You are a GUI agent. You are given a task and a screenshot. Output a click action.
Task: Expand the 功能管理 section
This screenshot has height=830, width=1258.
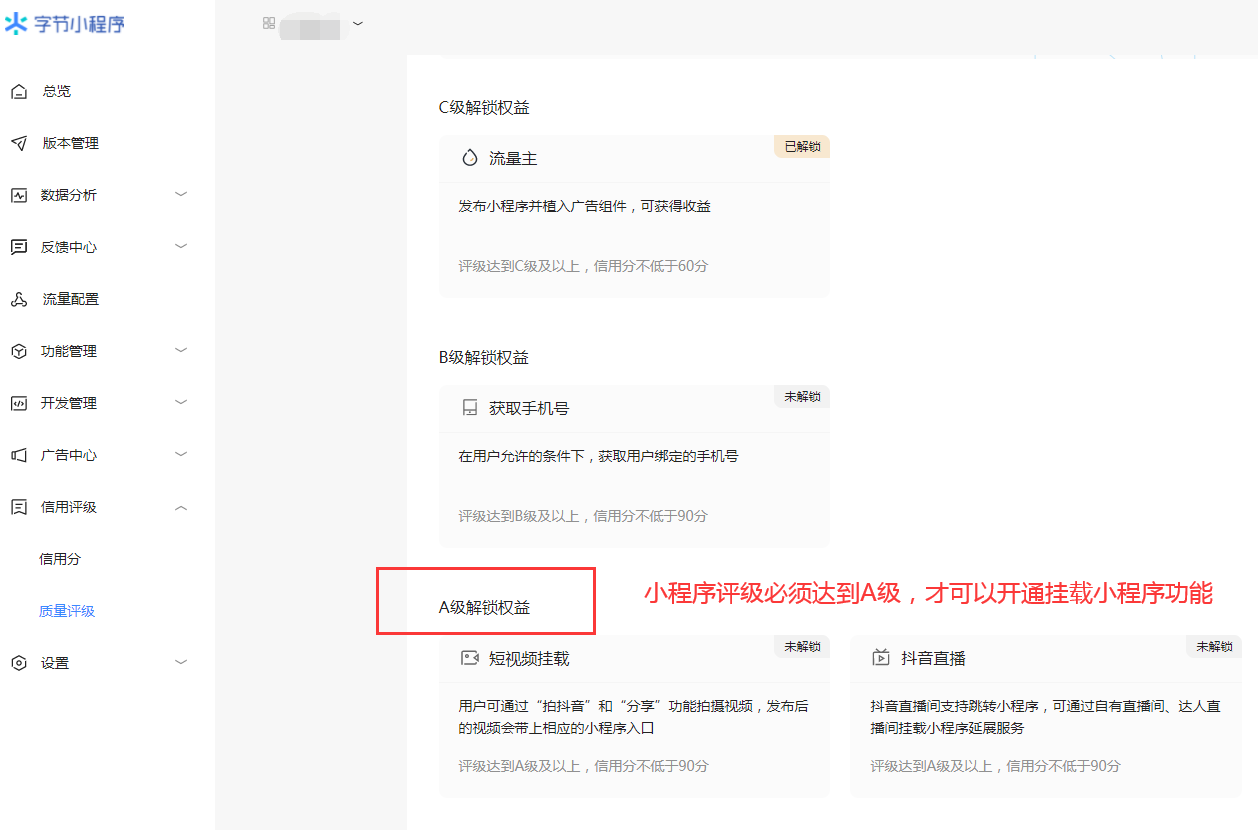click(x=69, y=351)
